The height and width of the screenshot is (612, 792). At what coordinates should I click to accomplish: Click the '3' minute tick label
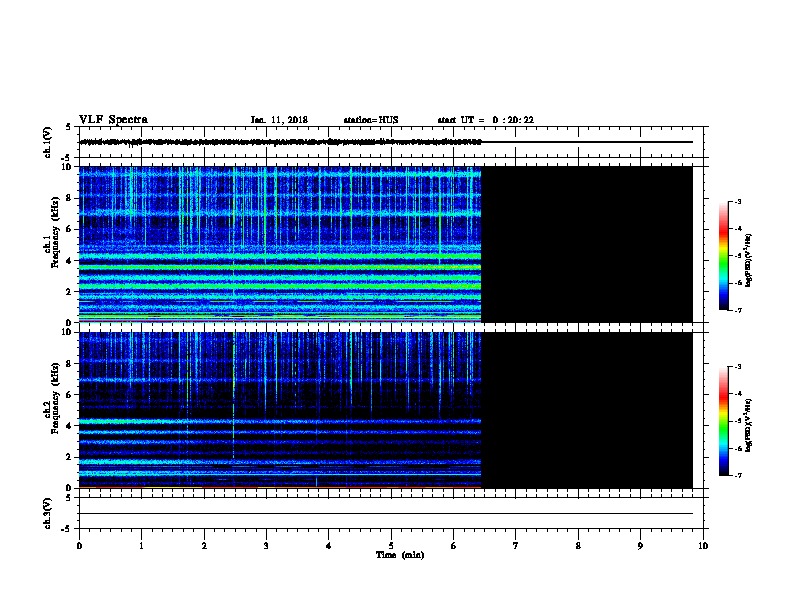(x=266, y=546)
